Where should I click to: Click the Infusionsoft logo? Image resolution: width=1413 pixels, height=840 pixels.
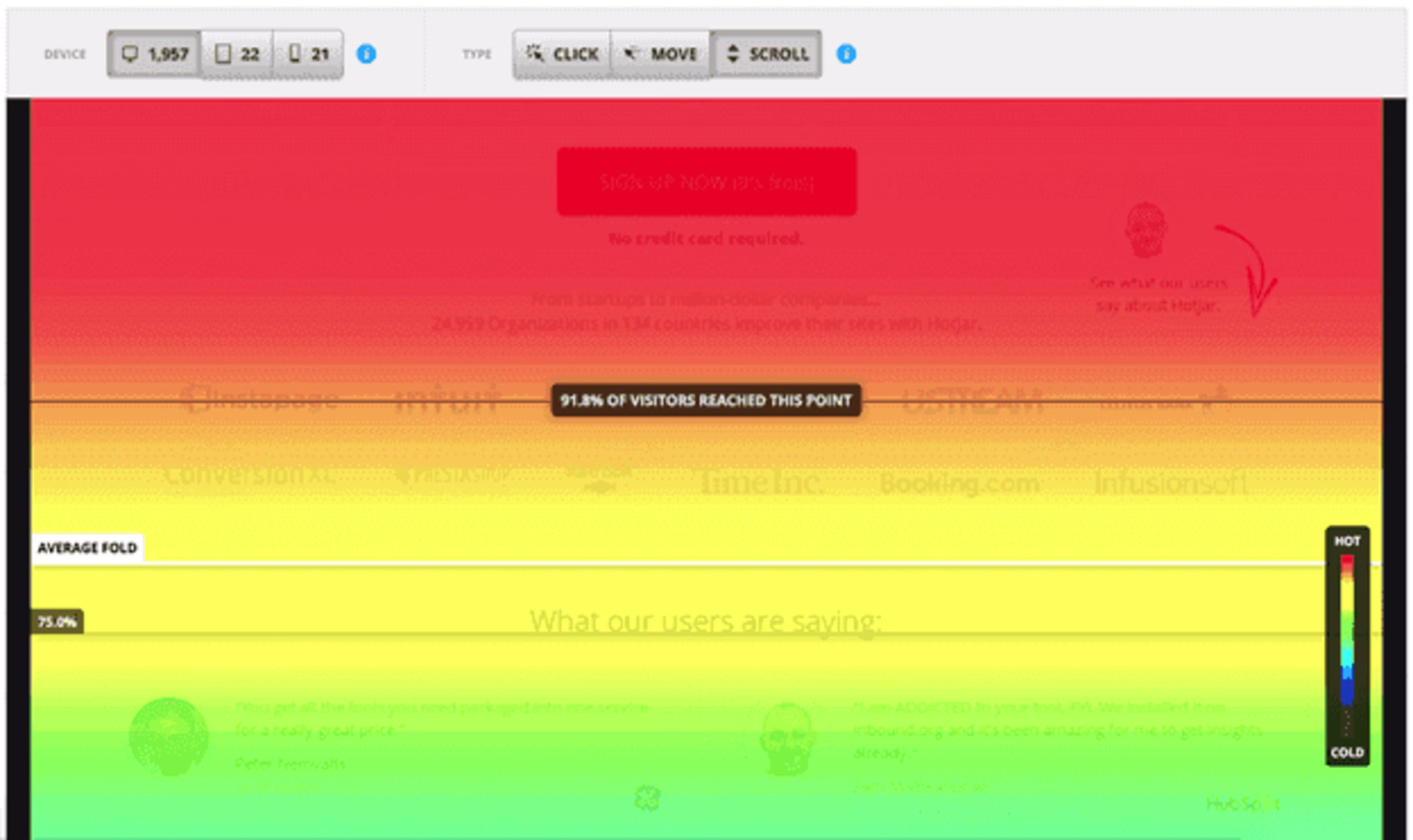tap(1170, 483)
